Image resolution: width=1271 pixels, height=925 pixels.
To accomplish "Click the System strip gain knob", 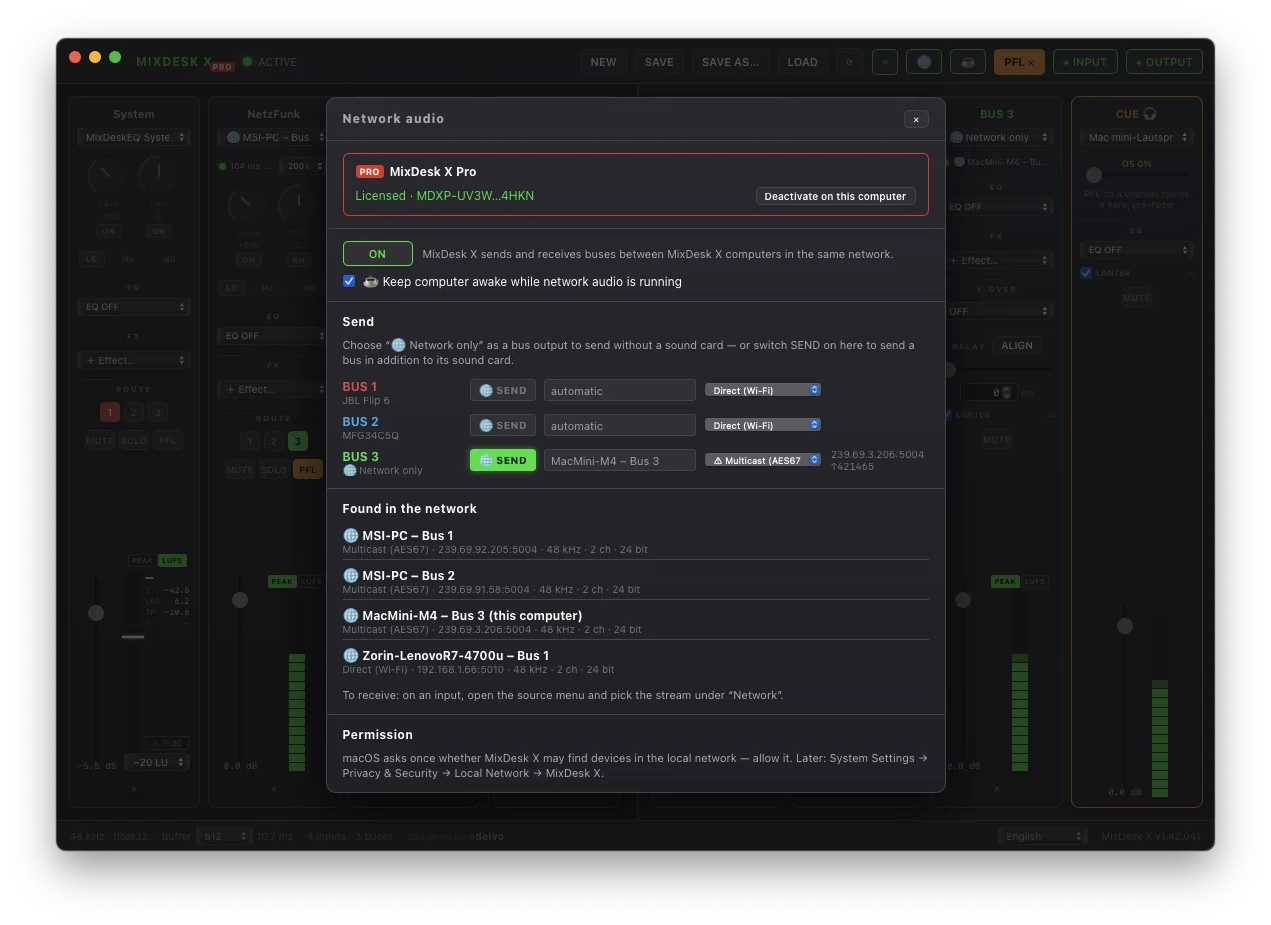I will (x=107, y=176).
